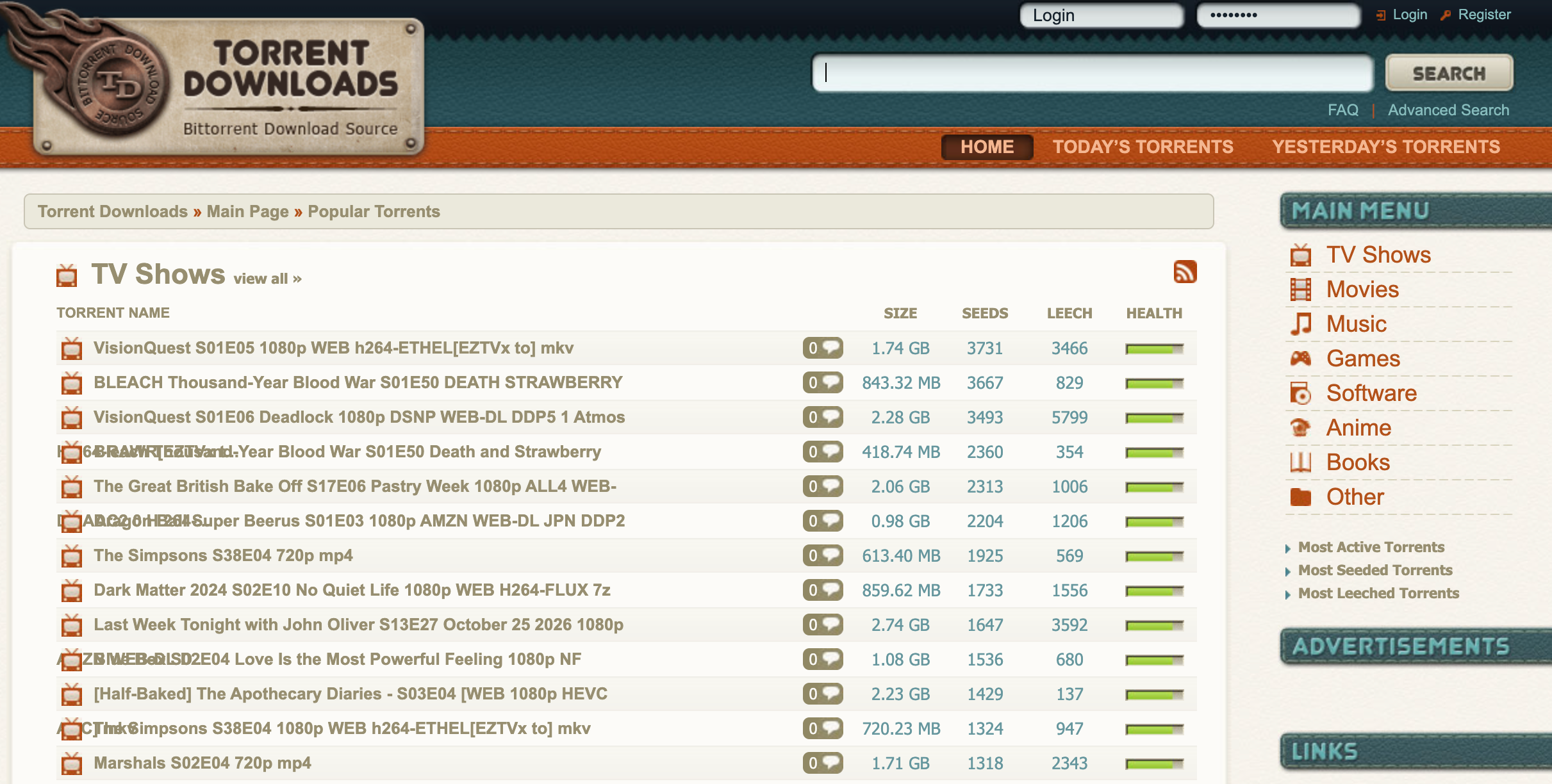This screenshot has width=1552, height=784.
Task: Open YESTERDAY'S TORRENTS tab
Action: pyautogui.click(x=1386, y=147)
